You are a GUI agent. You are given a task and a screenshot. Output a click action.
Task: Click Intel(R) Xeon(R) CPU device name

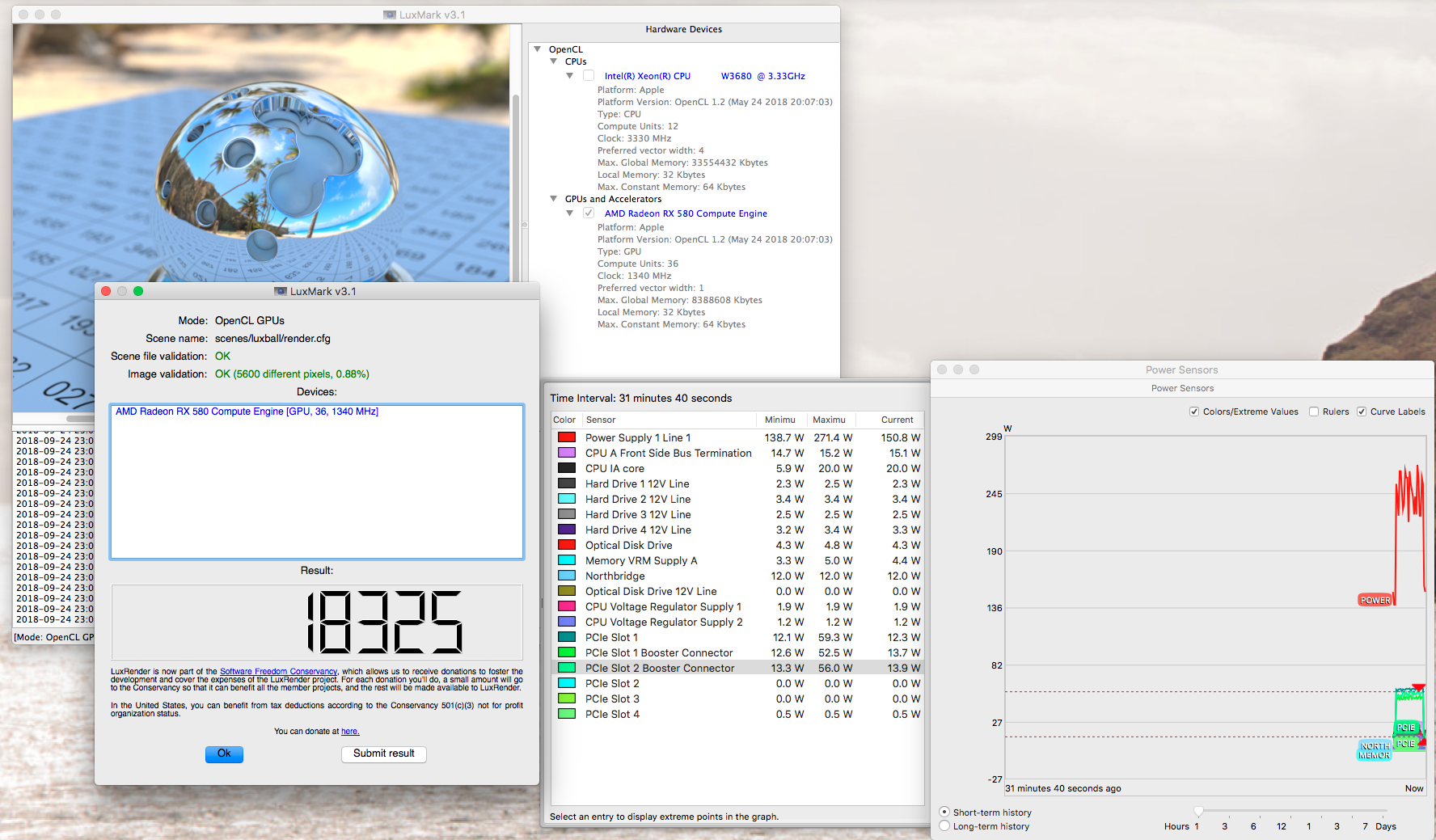(x=704, y=76)
